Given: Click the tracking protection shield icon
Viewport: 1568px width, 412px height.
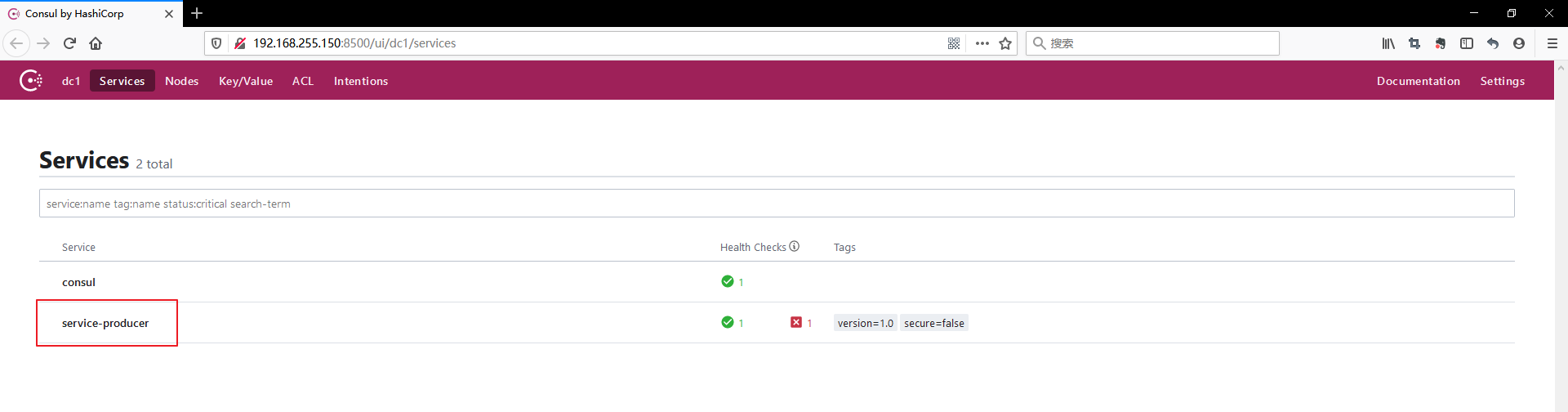Looking at the screenshot, I should click(x=216, y=43).
